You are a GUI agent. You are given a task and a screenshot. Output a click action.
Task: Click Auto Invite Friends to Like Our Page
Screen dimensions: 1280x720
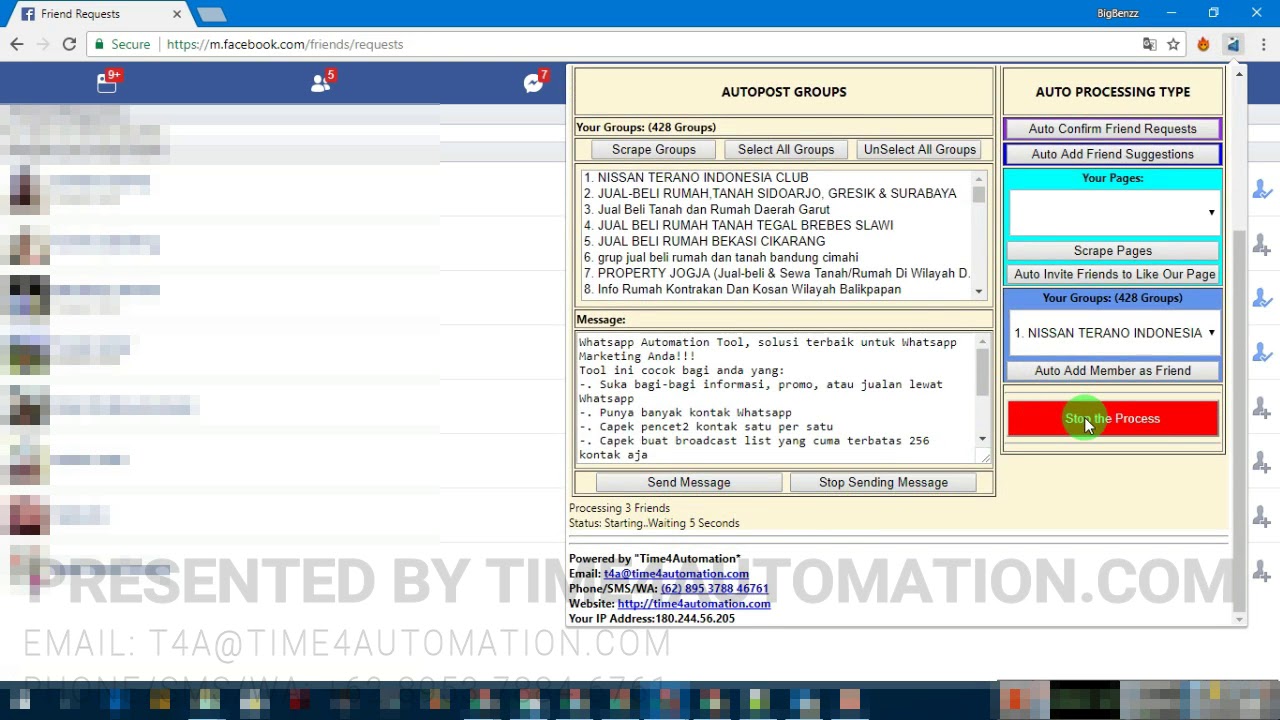click(x=1113, y=275)
